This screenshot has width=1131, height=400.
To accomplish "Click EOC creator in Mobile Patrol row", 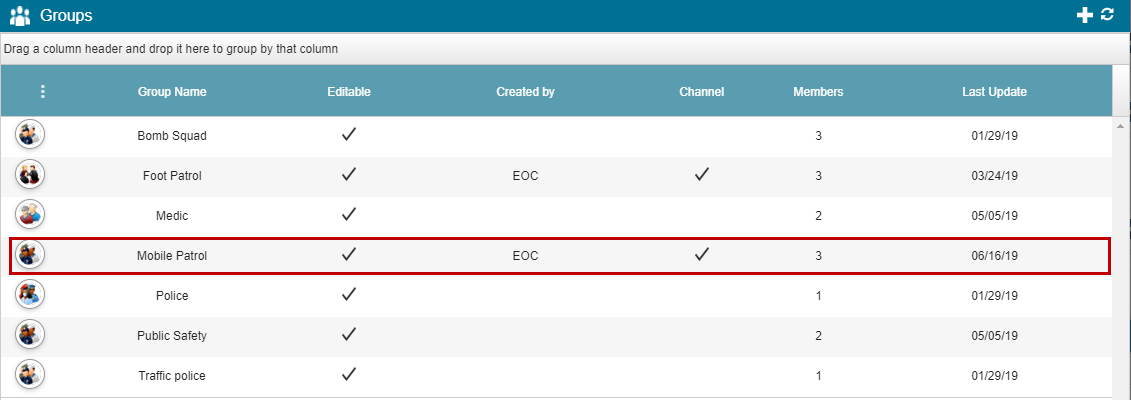I will 525,256.
